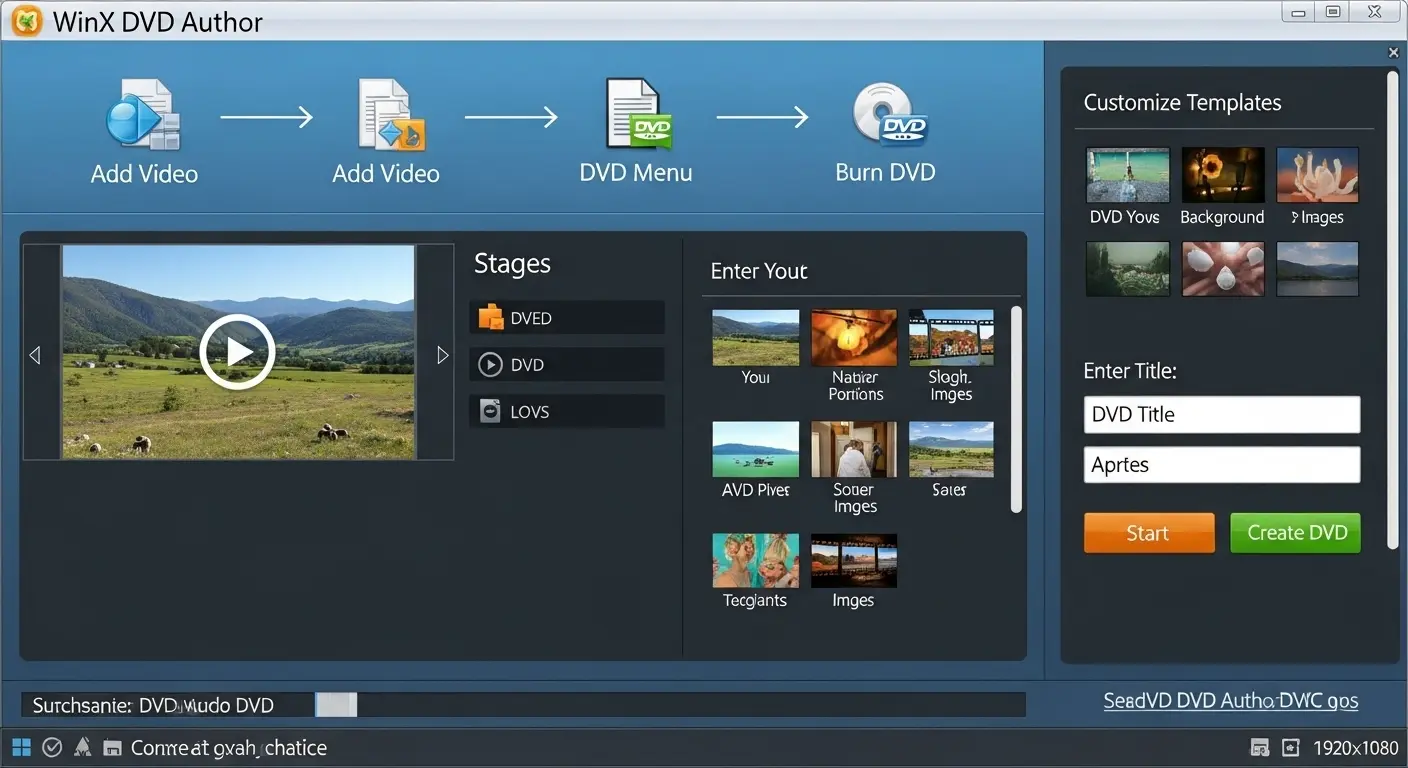Click the Aprtes input field
This screenshot has width=1408, height=768.
(1222, 465)
